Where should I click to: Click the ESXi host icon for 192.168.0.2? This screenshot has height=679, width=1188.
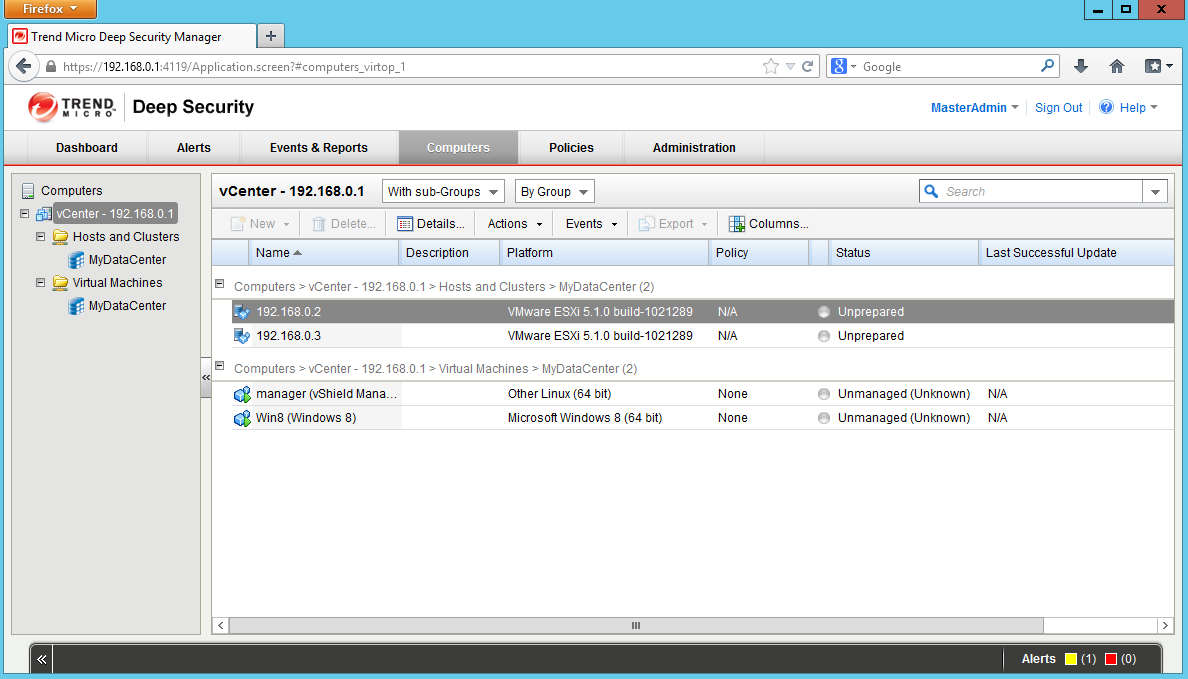pyautogui.click(x=242, y=311)
